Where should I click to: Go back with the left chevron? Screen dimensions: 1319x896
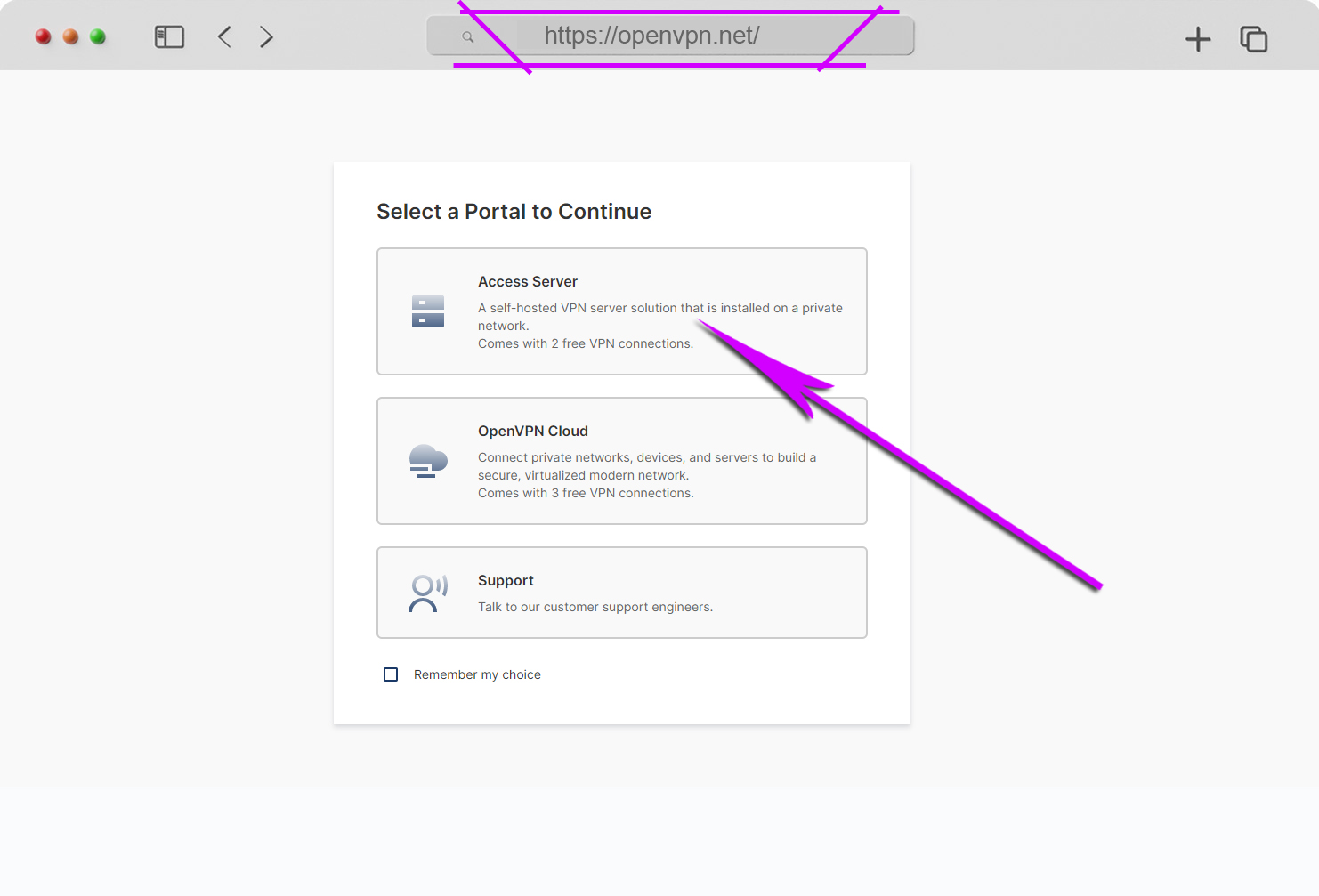(x=224, y=36)
